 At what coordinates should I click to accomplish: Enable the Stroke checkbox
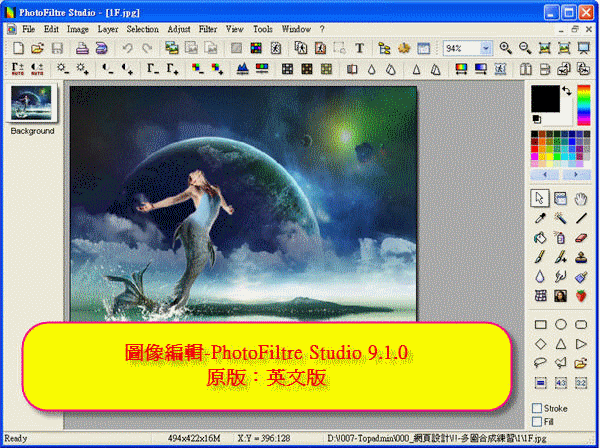click(x=538, y=408)
